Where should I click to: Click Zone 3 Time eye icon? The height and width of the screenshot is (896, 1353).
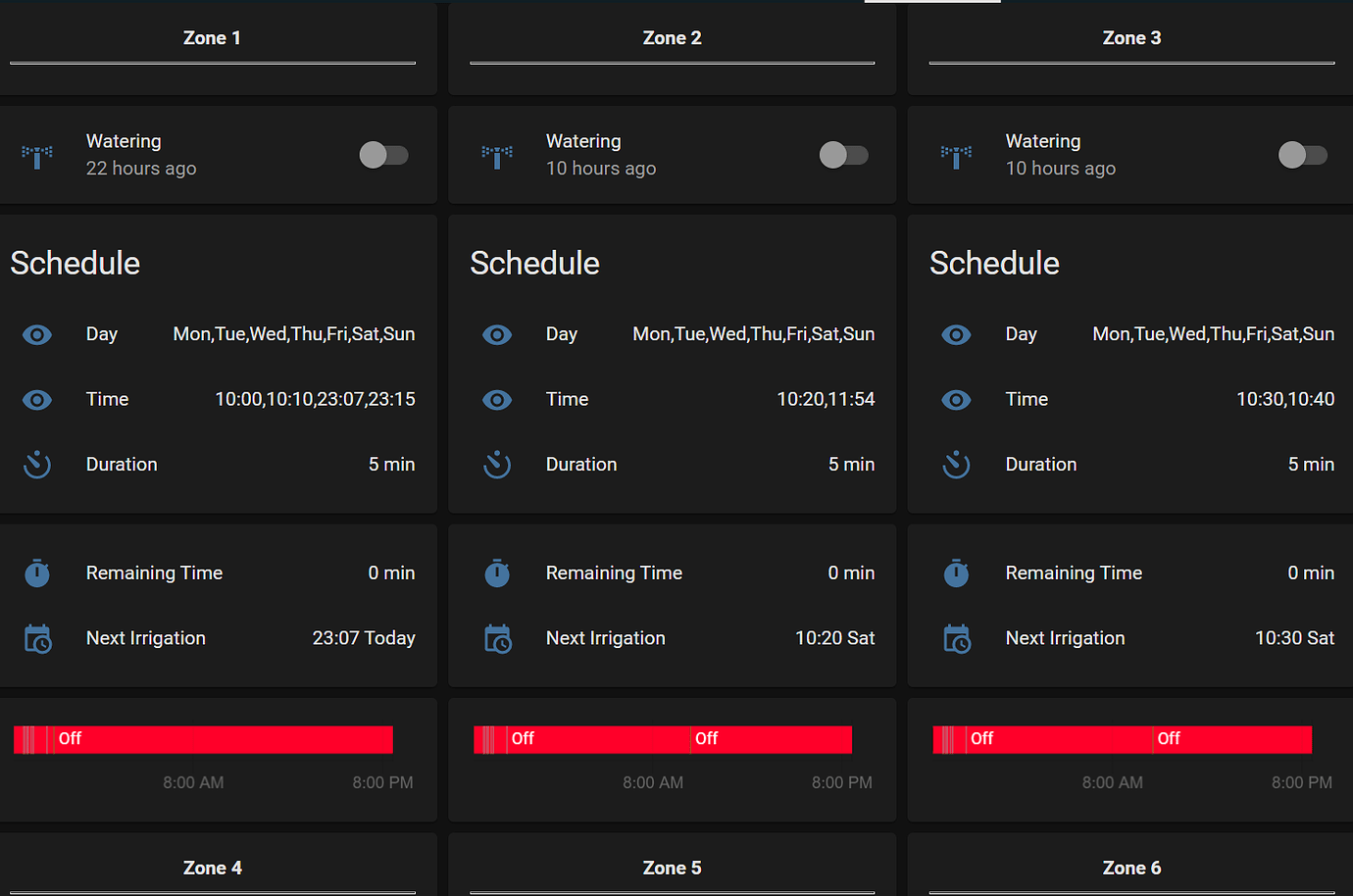[x=956, y=400]
